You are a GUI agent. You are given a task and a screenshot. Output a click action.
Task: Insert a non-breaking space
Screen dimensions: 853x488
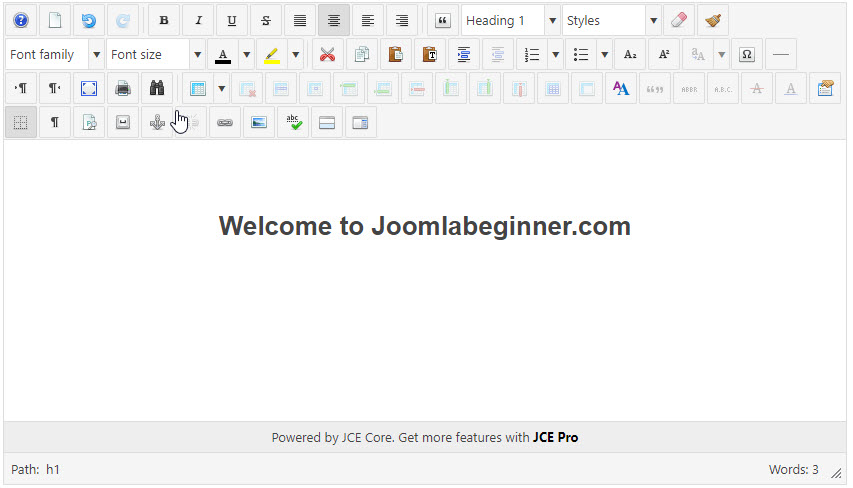point(123,122)
